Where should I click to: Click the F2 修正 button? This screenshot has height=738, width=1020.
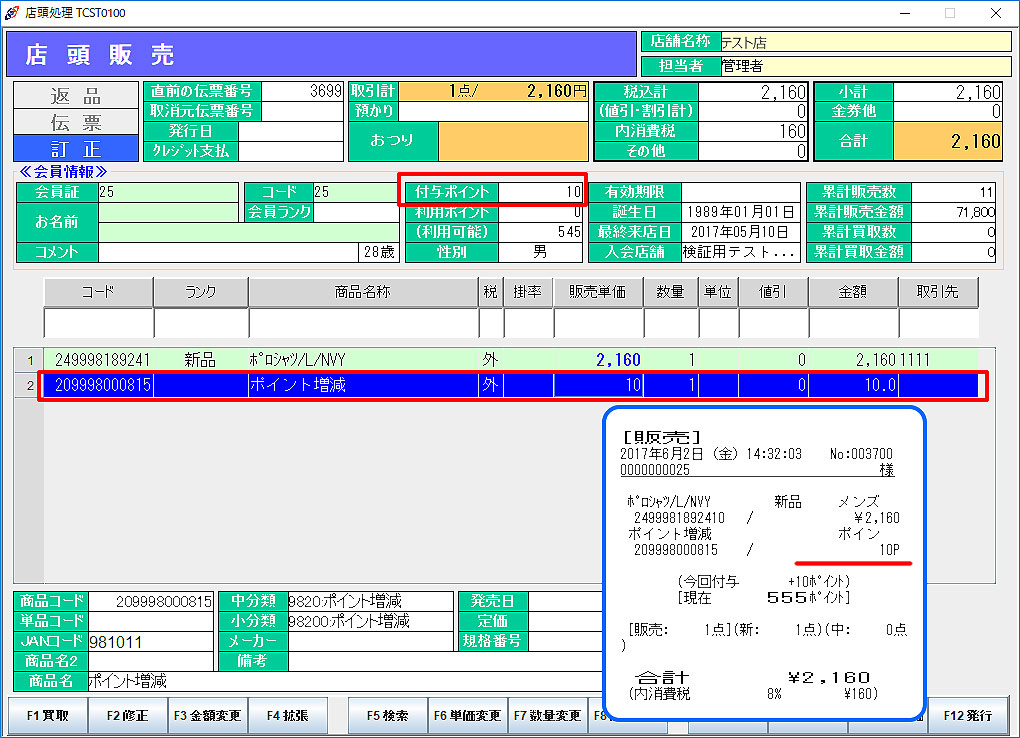pos(128,716)
